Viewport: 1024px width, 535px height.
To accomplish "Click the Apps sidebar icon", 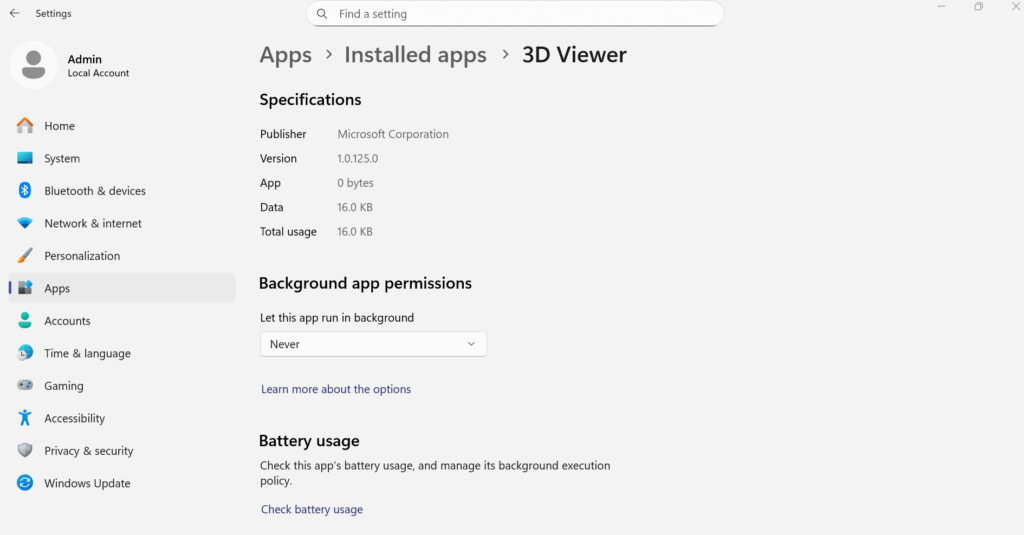I will (25, 287).
